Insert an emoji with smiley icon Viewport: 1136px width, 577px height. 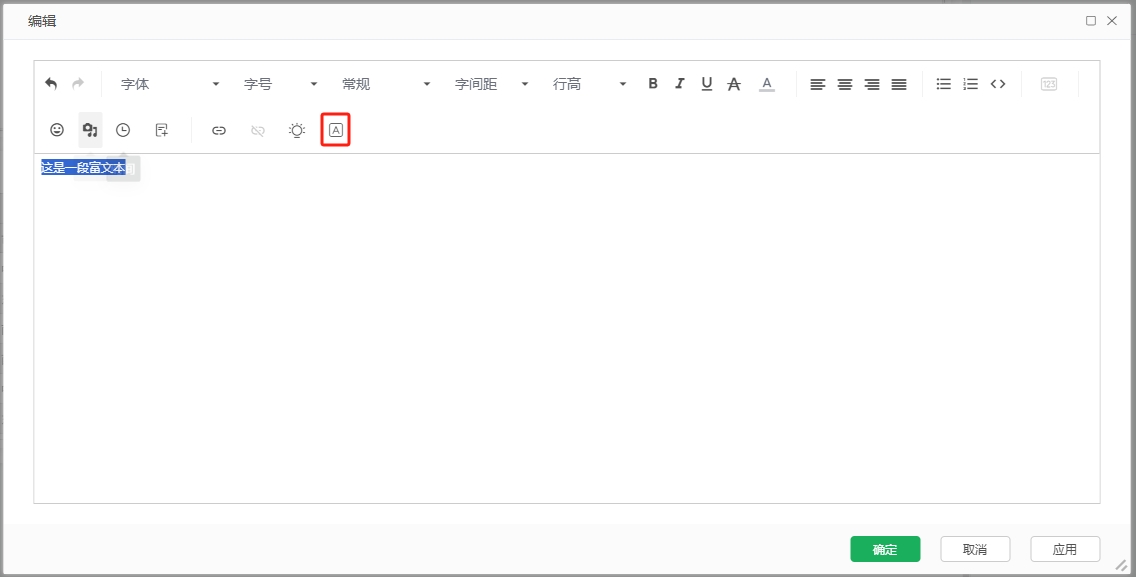tap(57, 130)
